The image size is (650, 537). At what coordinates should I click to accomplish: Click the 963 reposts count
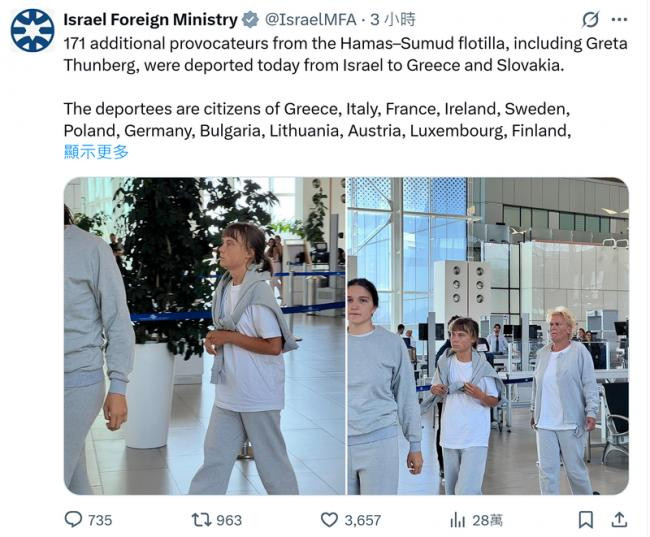229,520
